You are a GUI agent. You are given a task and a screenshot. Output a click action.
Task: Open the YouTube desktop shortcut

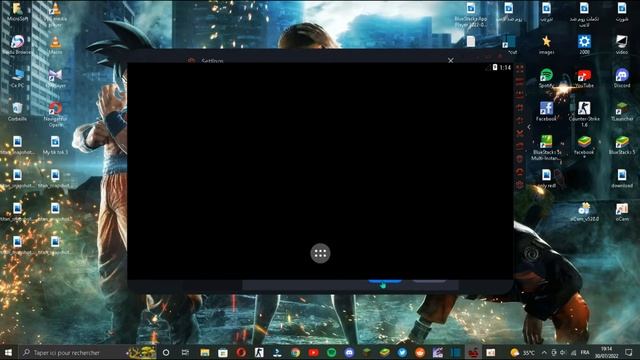(x=584, y=78)
